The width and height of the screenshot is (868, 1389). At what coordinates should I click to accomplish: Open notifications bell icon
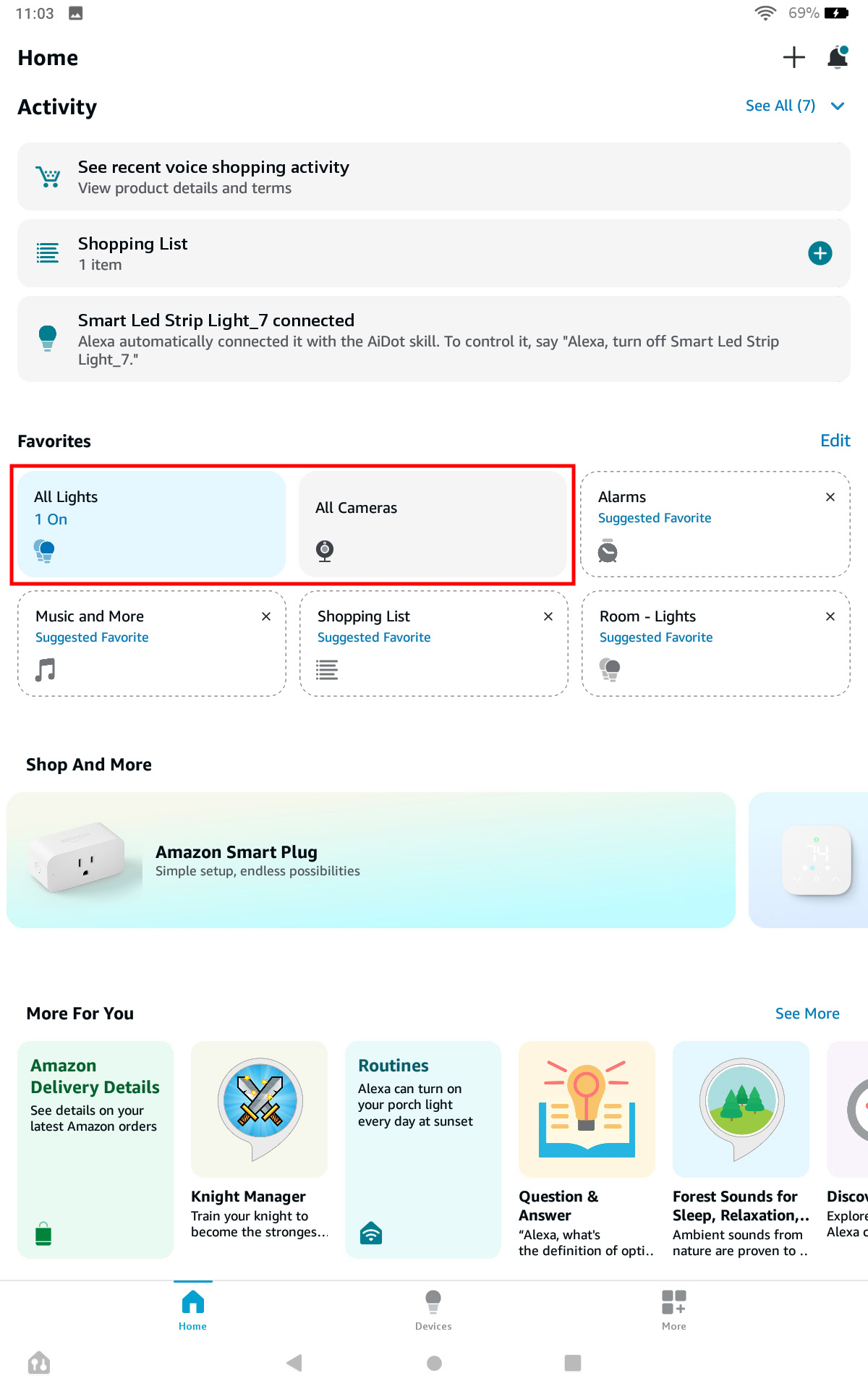pyautogui.click(x=838, y=57)
